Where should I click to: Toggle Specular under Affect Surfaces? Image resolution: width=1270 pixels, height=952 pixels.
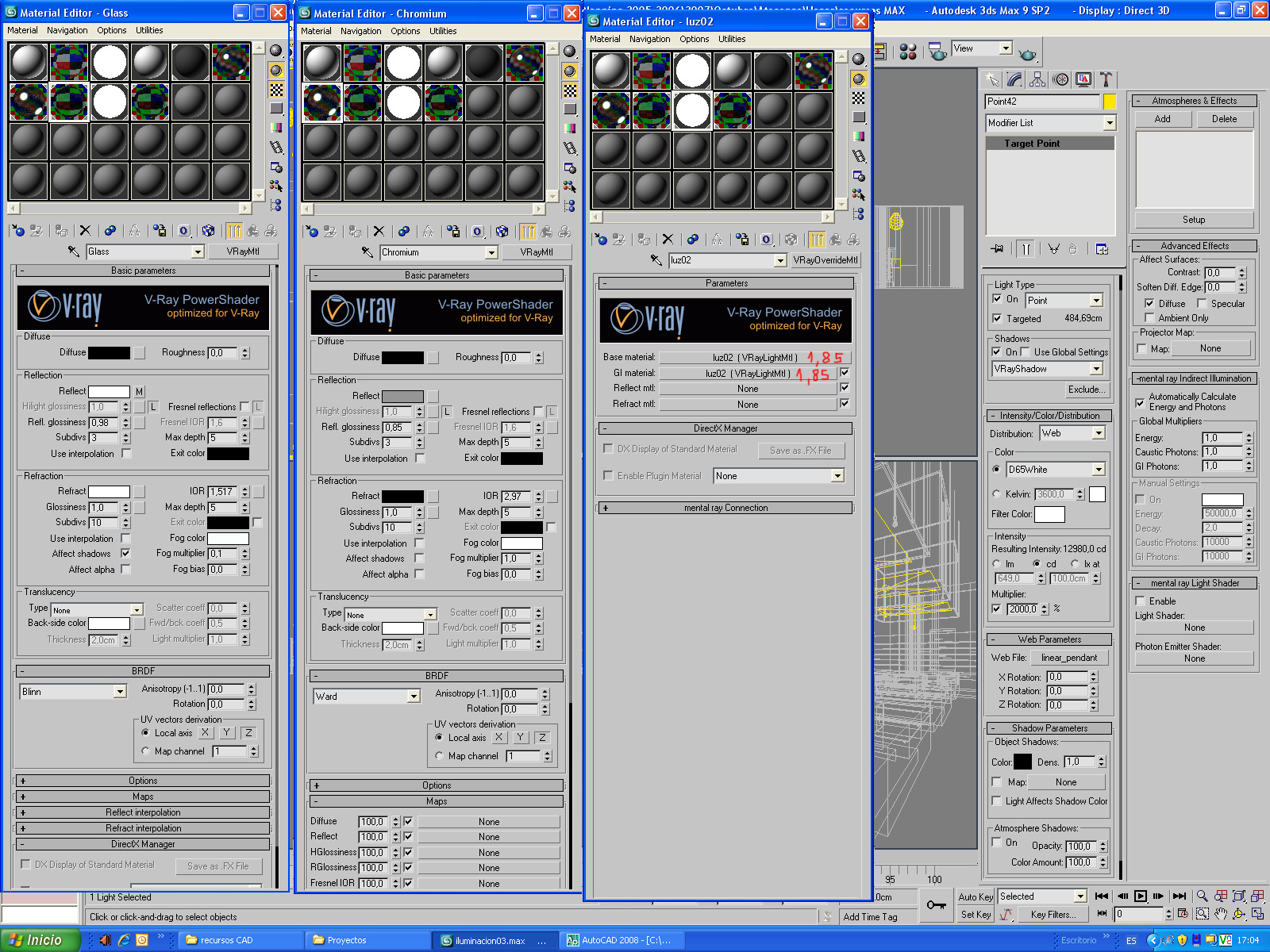(1202, 303)
